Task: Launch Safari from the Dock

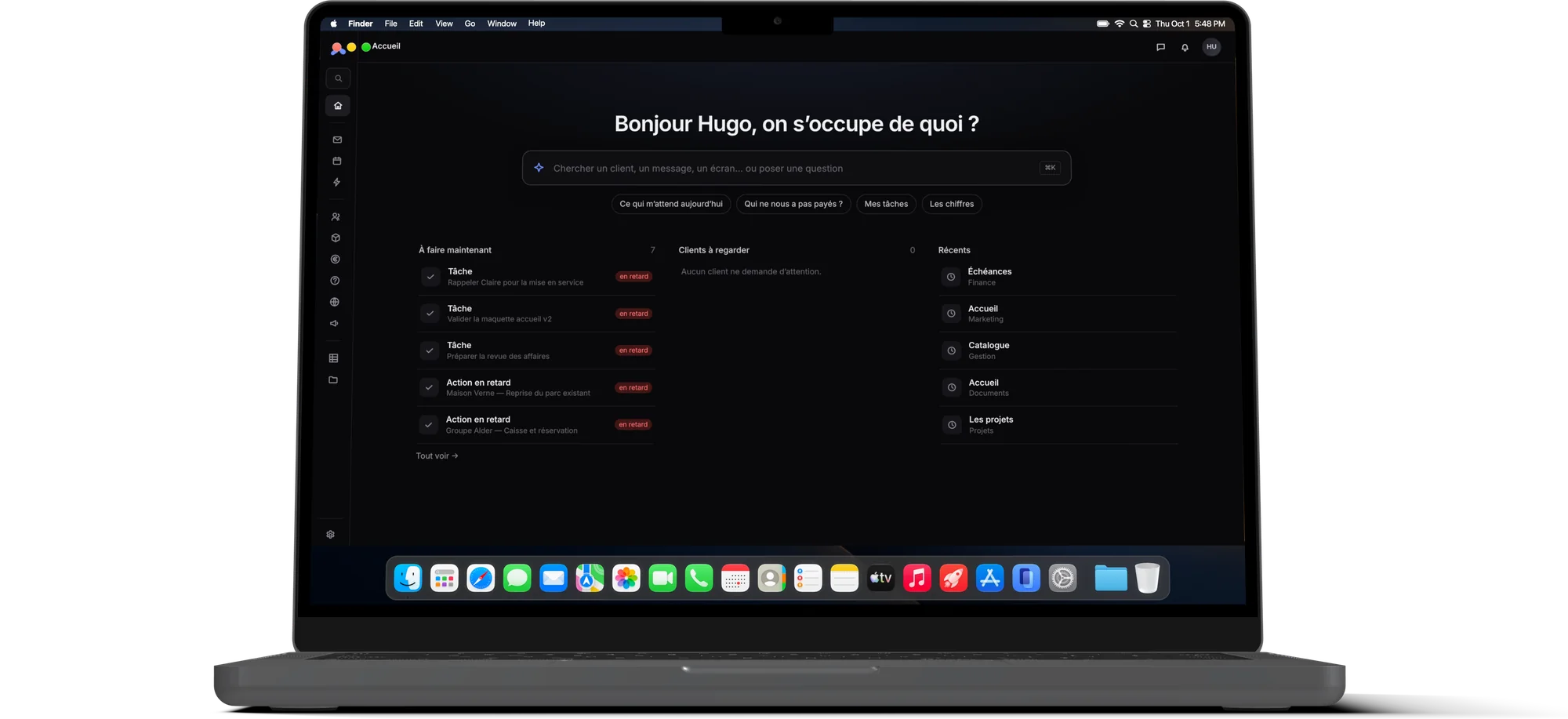Action: coord(481,579)
